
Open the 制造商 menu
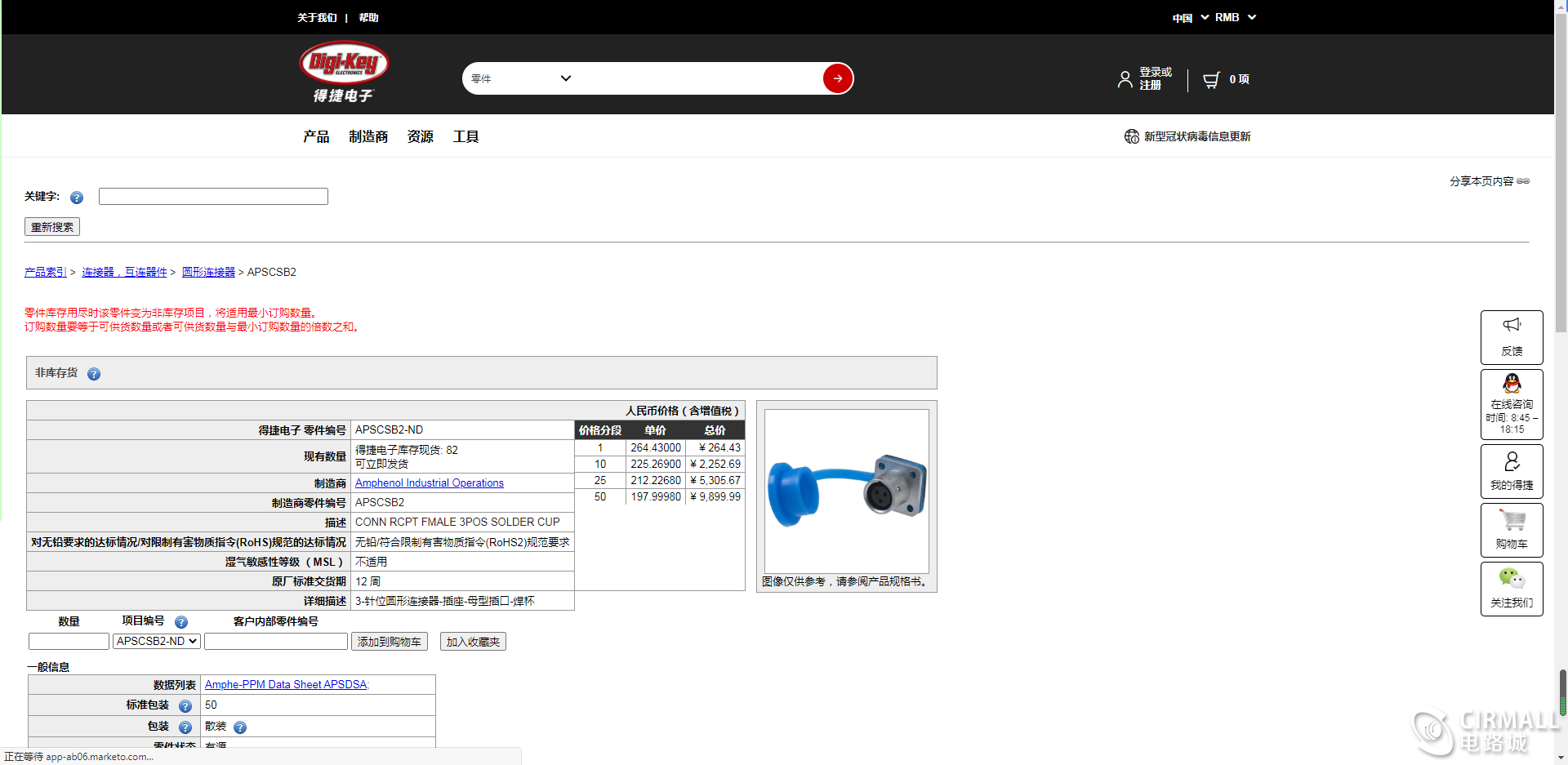click(x=368, y=136)
